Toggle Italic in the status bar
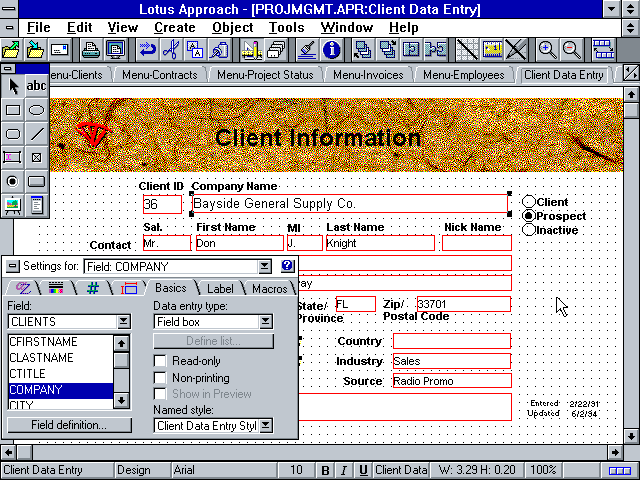This screenshot has width=640, height=480. 344,470
